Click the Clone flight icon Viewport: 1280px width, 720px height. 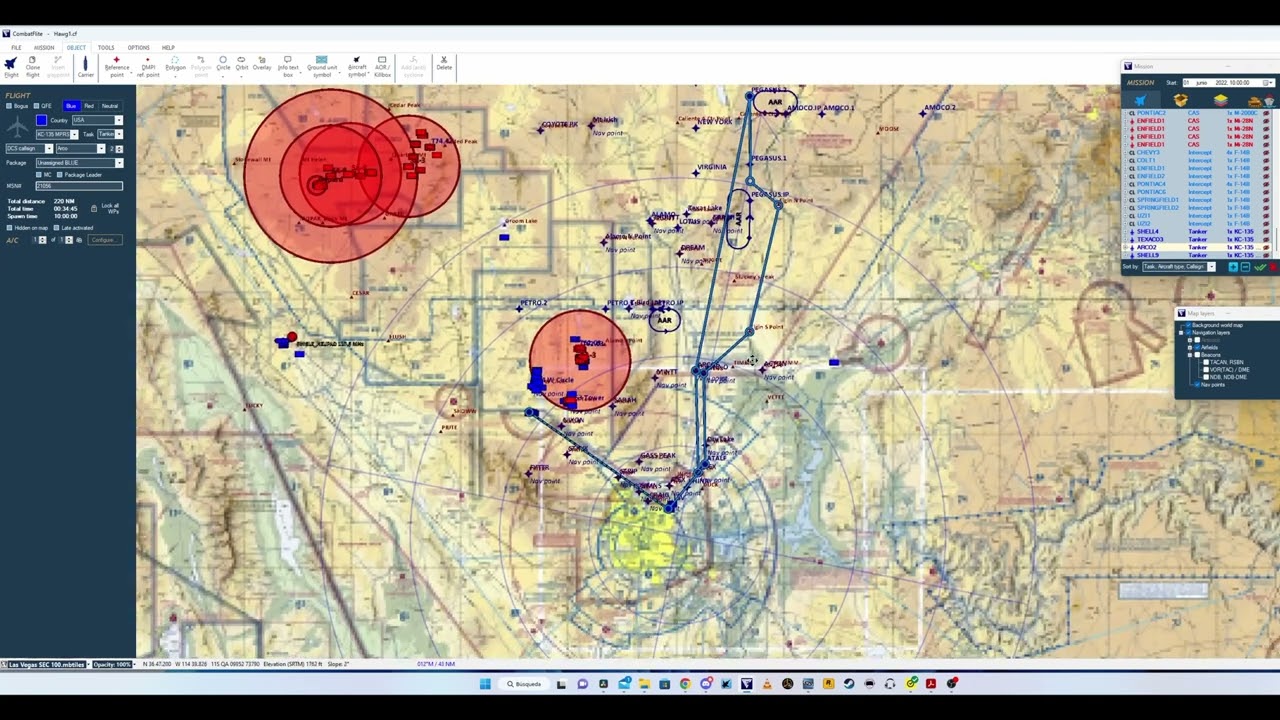33,67
